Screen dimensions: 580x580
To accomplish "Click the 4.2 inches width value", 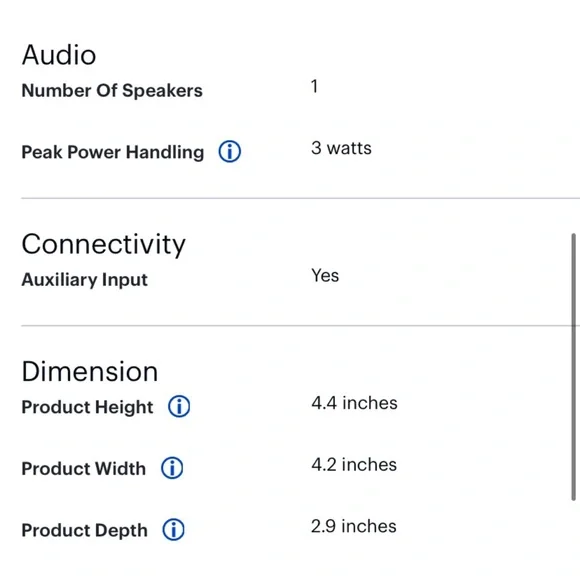I will tap(354, 465).
